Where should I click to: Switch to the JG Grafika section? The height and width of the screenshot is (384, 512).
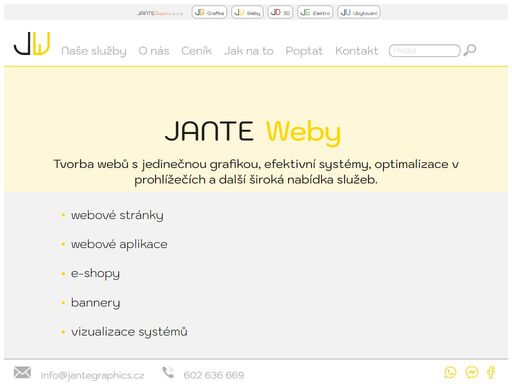(209, 12)
